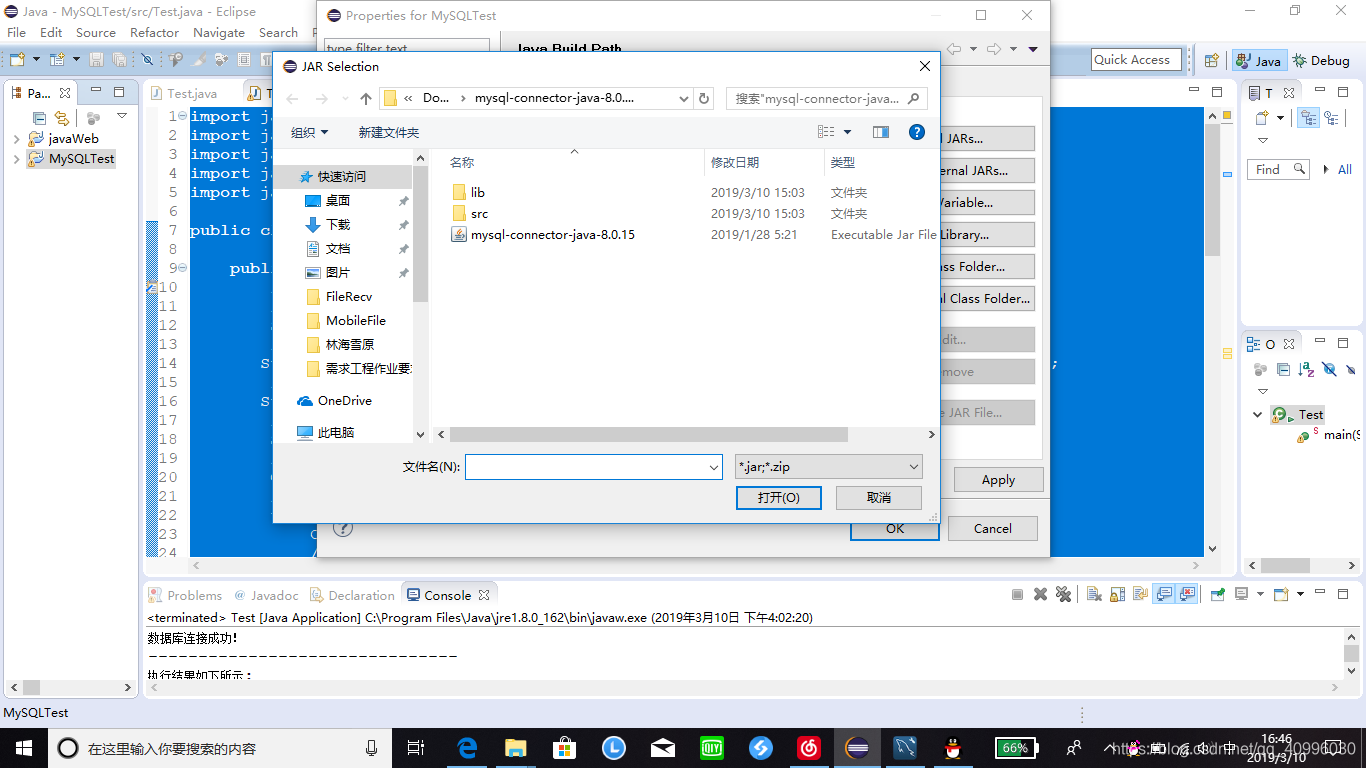Click the up-folder arrow in JAR Selection

tap(366, 98)
